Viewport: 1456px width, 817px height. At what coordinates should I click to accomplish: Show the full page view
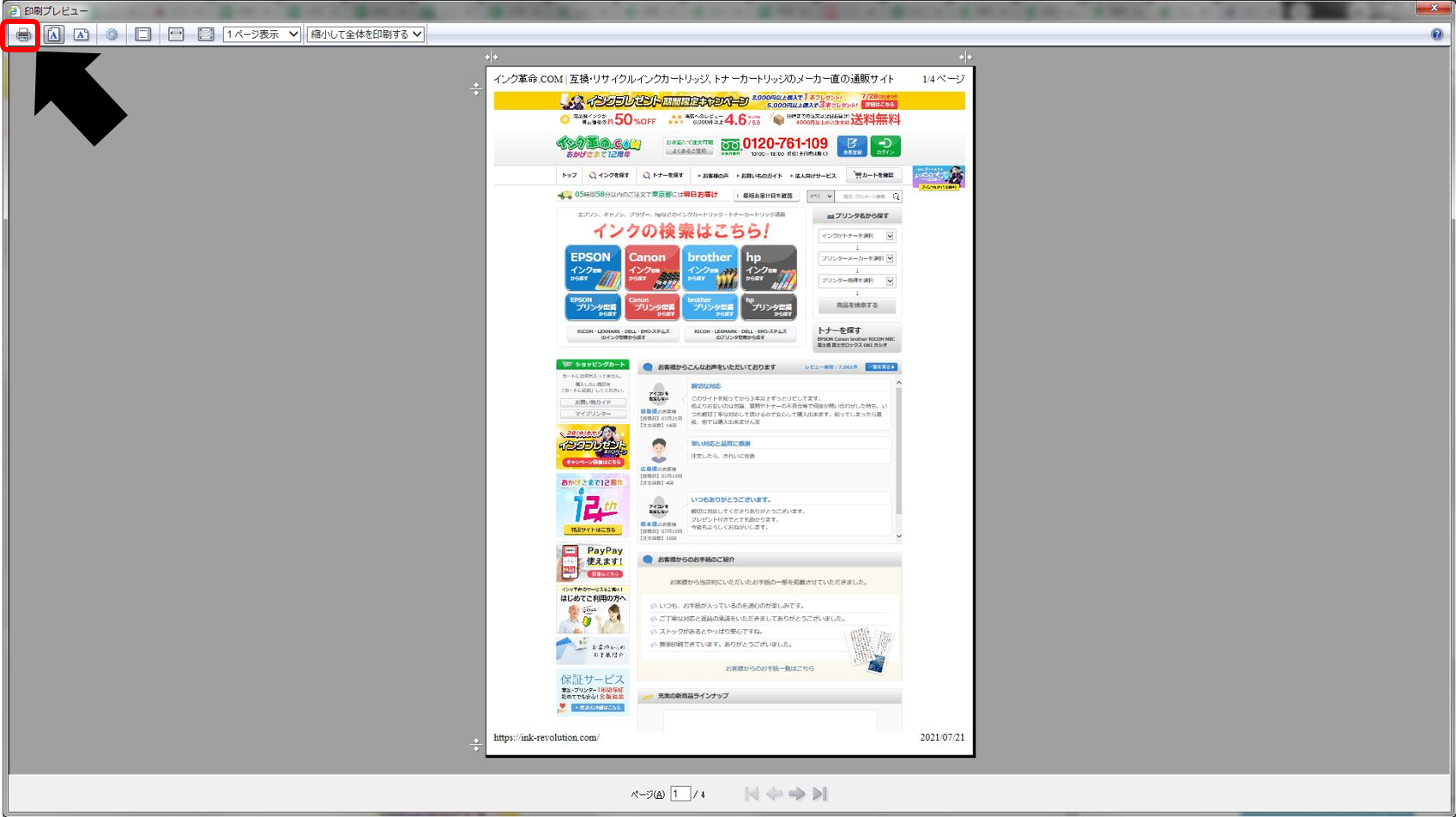206,34
